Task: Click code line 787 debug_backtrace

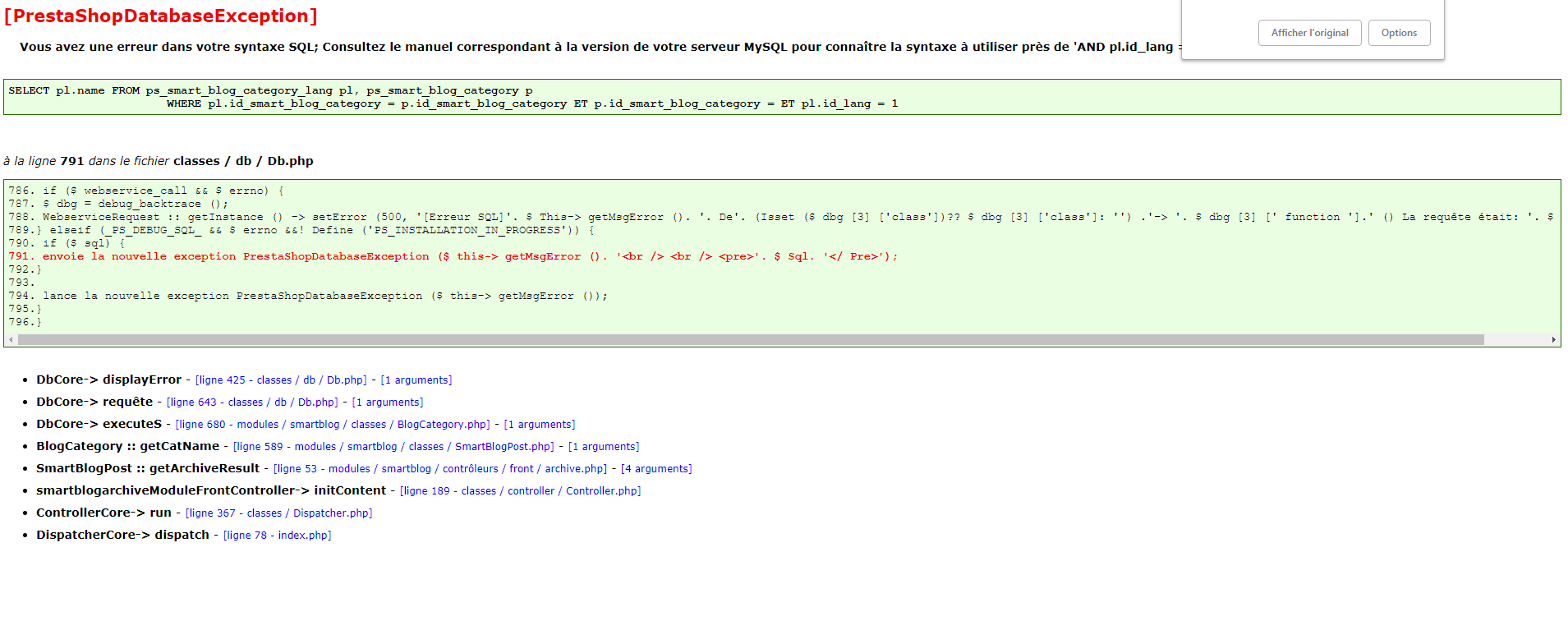Action: click(x=118, y=204)
